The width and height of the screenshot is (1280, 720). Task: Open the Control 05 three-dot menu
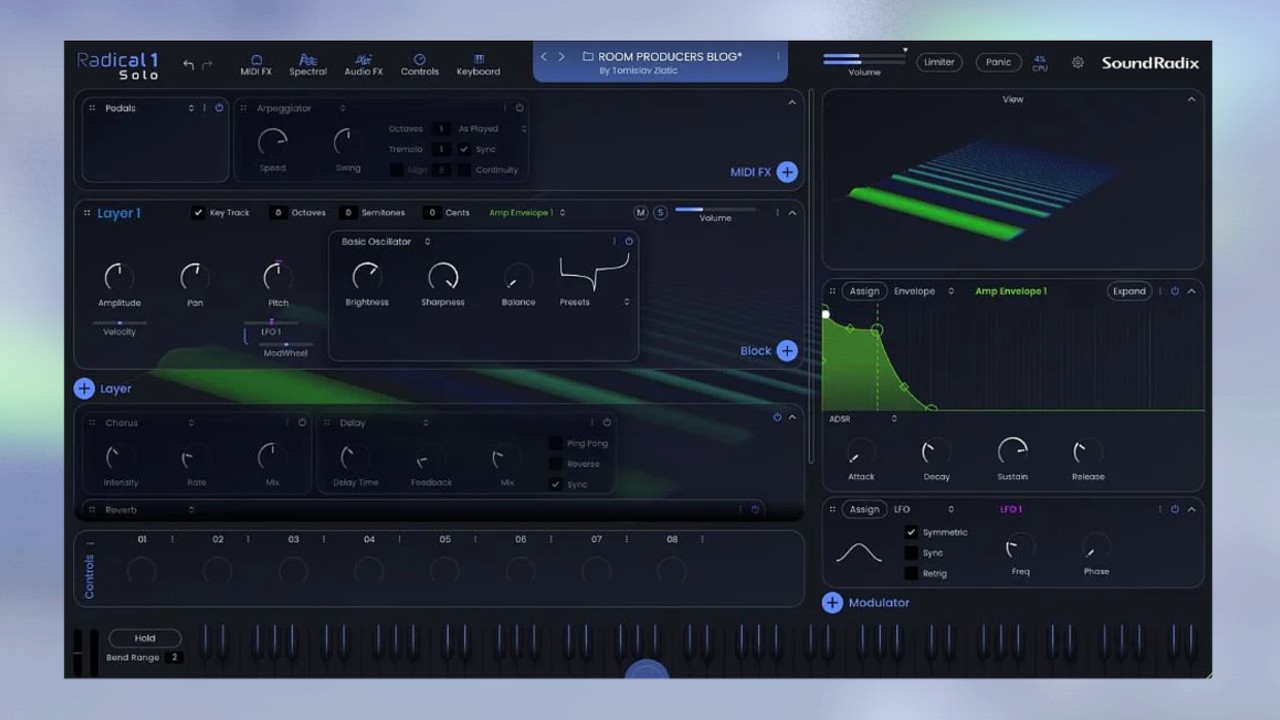[475, 539]
